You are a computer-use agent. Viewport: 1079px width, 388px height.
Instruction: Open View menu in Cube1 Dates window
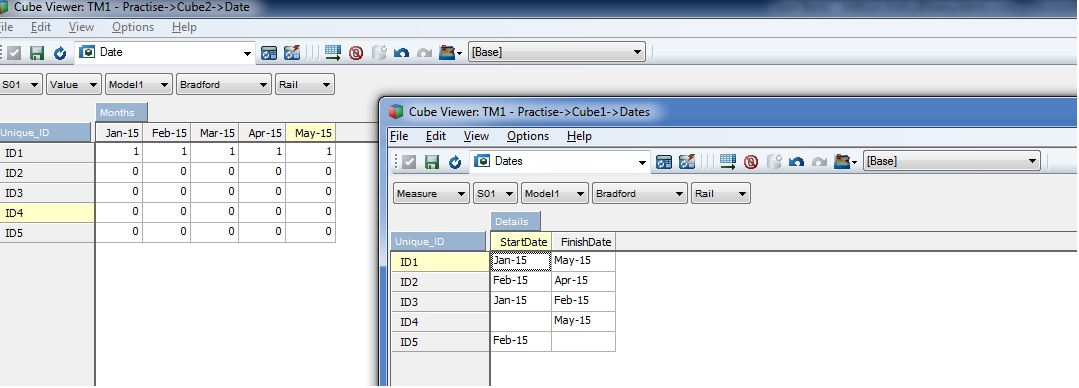point(476,136)
